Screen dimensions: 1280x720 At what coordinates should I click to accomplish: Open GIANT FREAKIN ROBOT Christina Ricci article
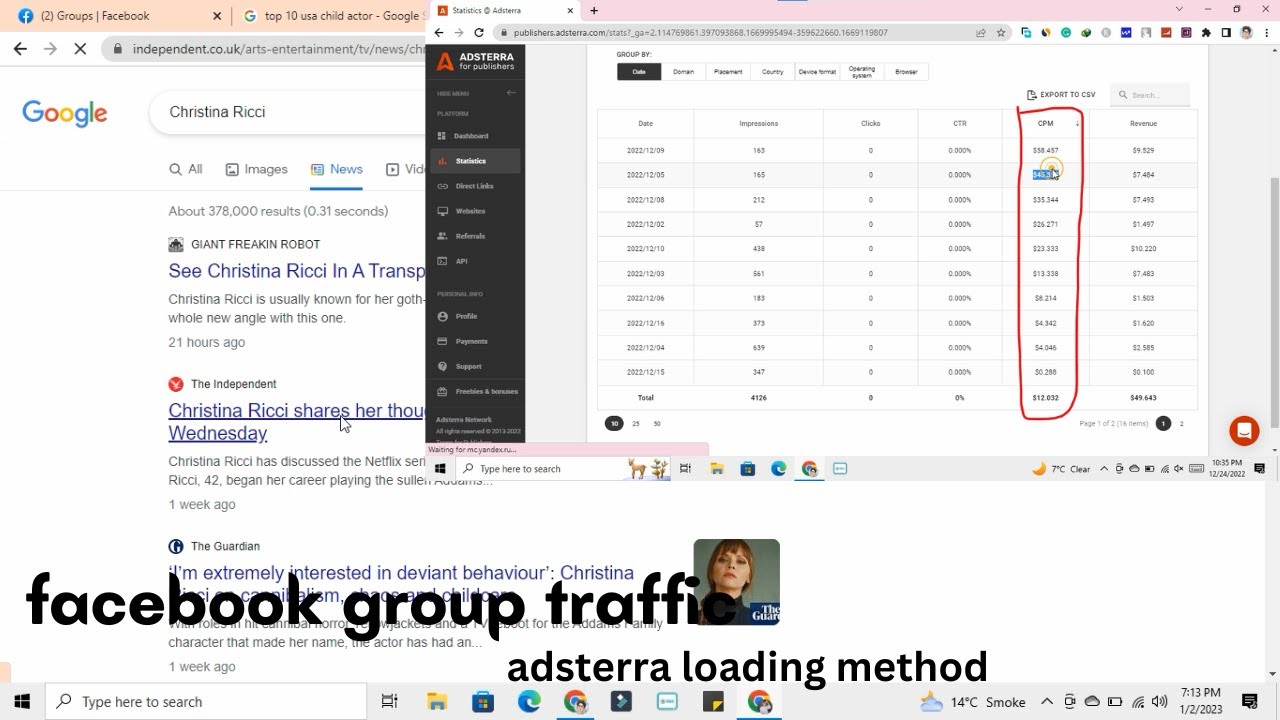click(x=297, y=271)
